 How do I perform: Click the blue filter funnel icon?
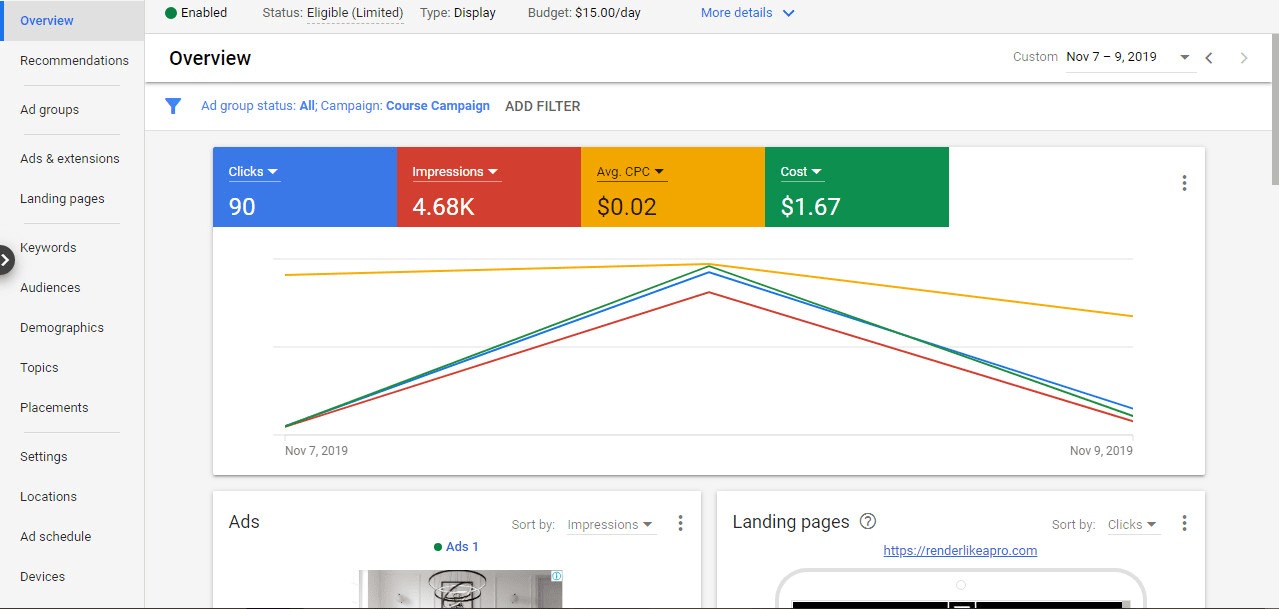click(x=173, y=106)
